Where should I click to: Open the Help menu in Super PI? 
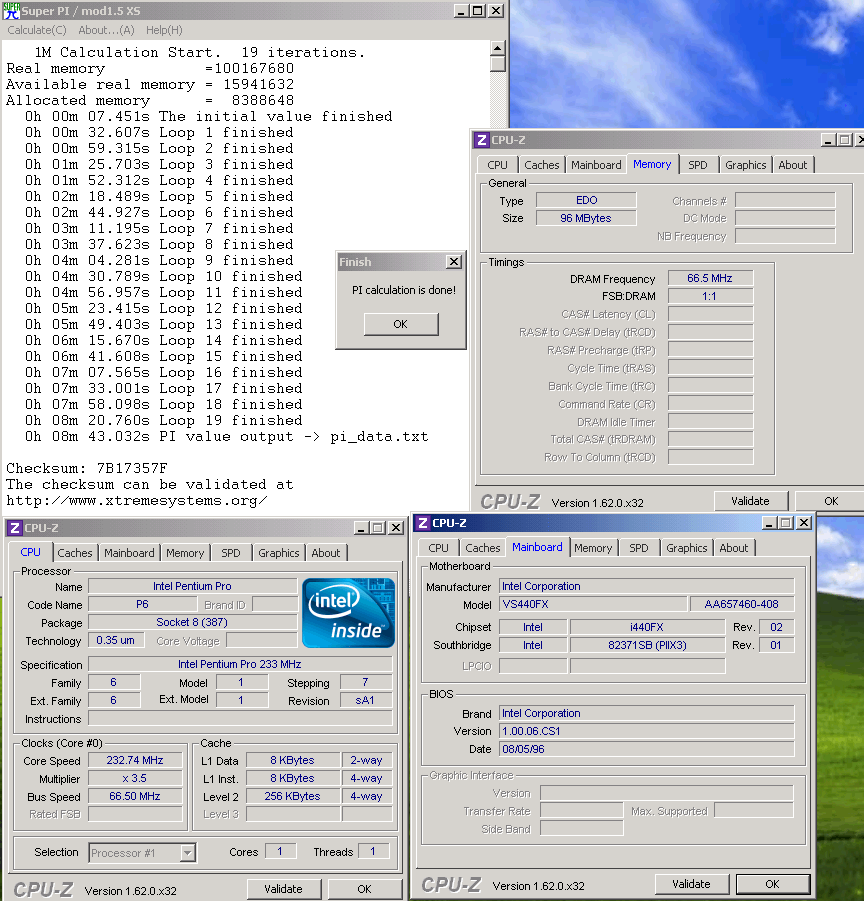tap(164, 30)
